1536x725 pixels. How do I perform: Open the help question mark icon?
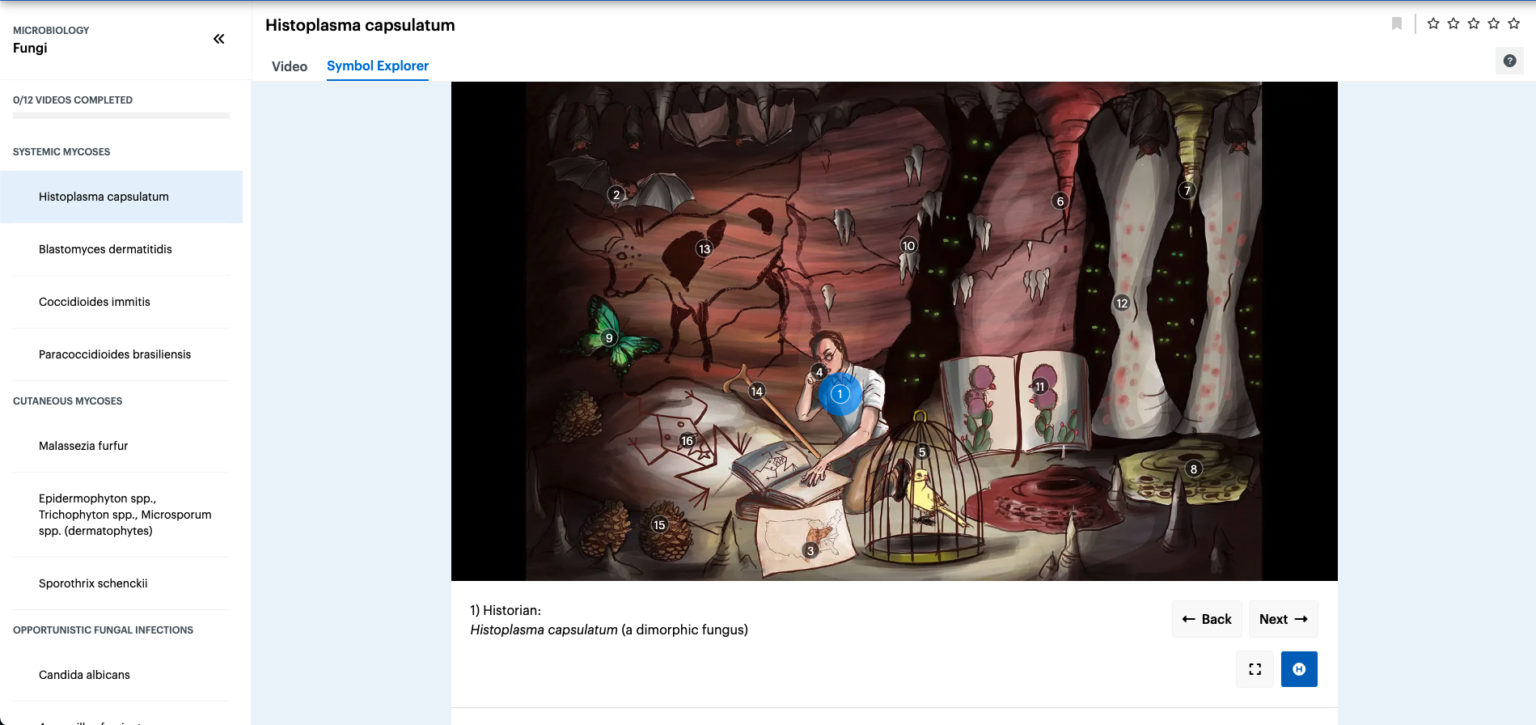point(1509,61)
